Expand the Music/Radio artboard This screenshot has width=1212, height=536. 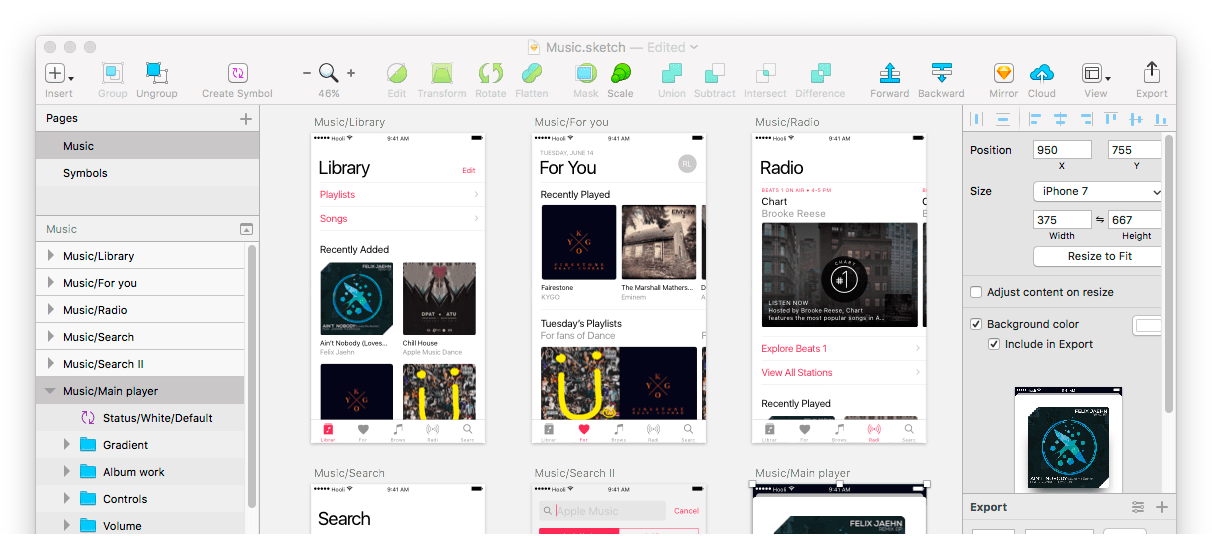point(51,310)
